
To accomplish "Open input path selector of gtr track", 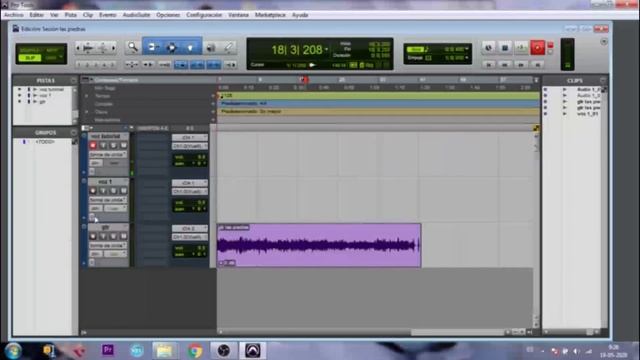I will [x=190, y=228].
